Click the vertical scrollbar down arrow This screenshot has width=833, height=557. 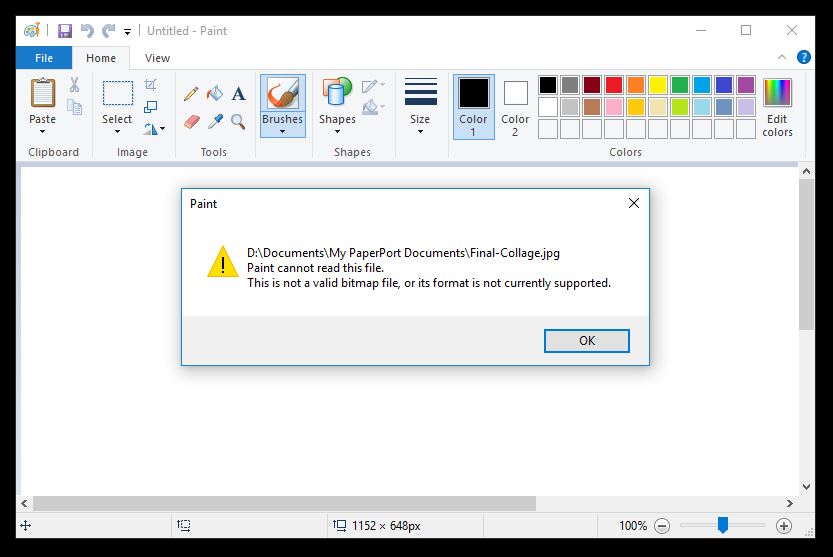(x=806, y=487)
